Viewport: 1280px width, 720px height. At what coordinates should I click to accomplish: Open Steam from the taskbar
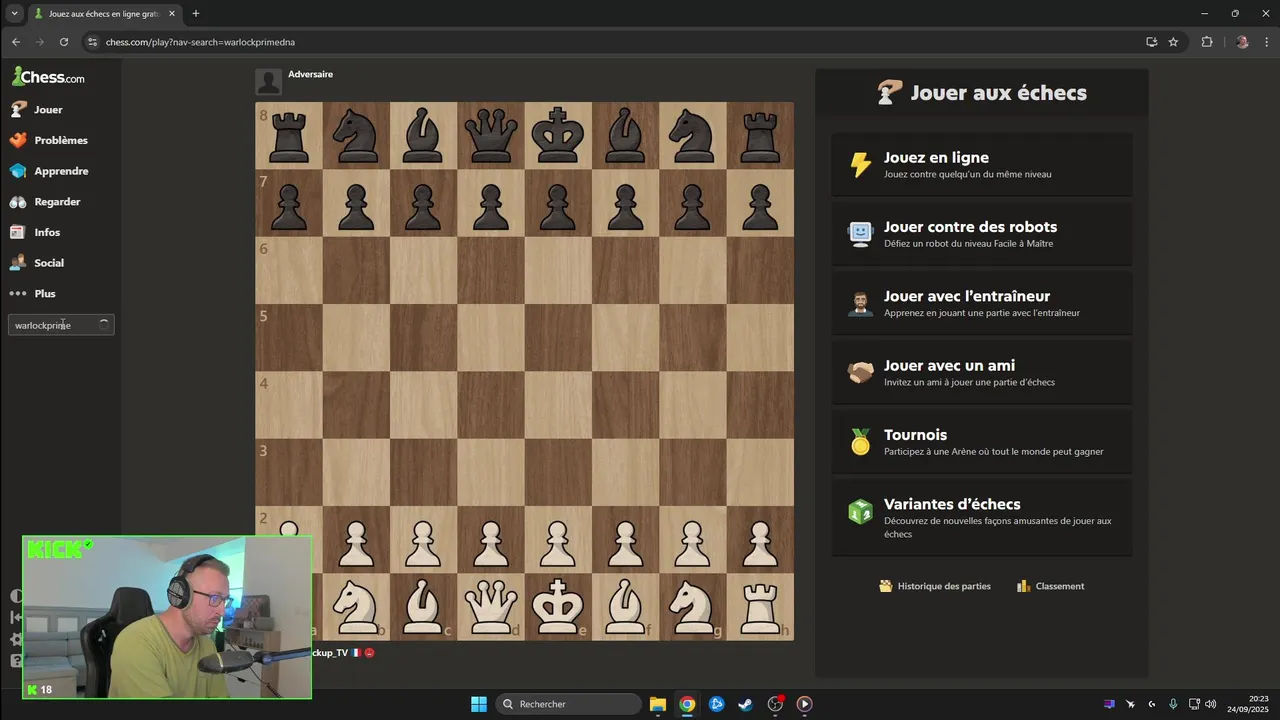tap(745, 704)
